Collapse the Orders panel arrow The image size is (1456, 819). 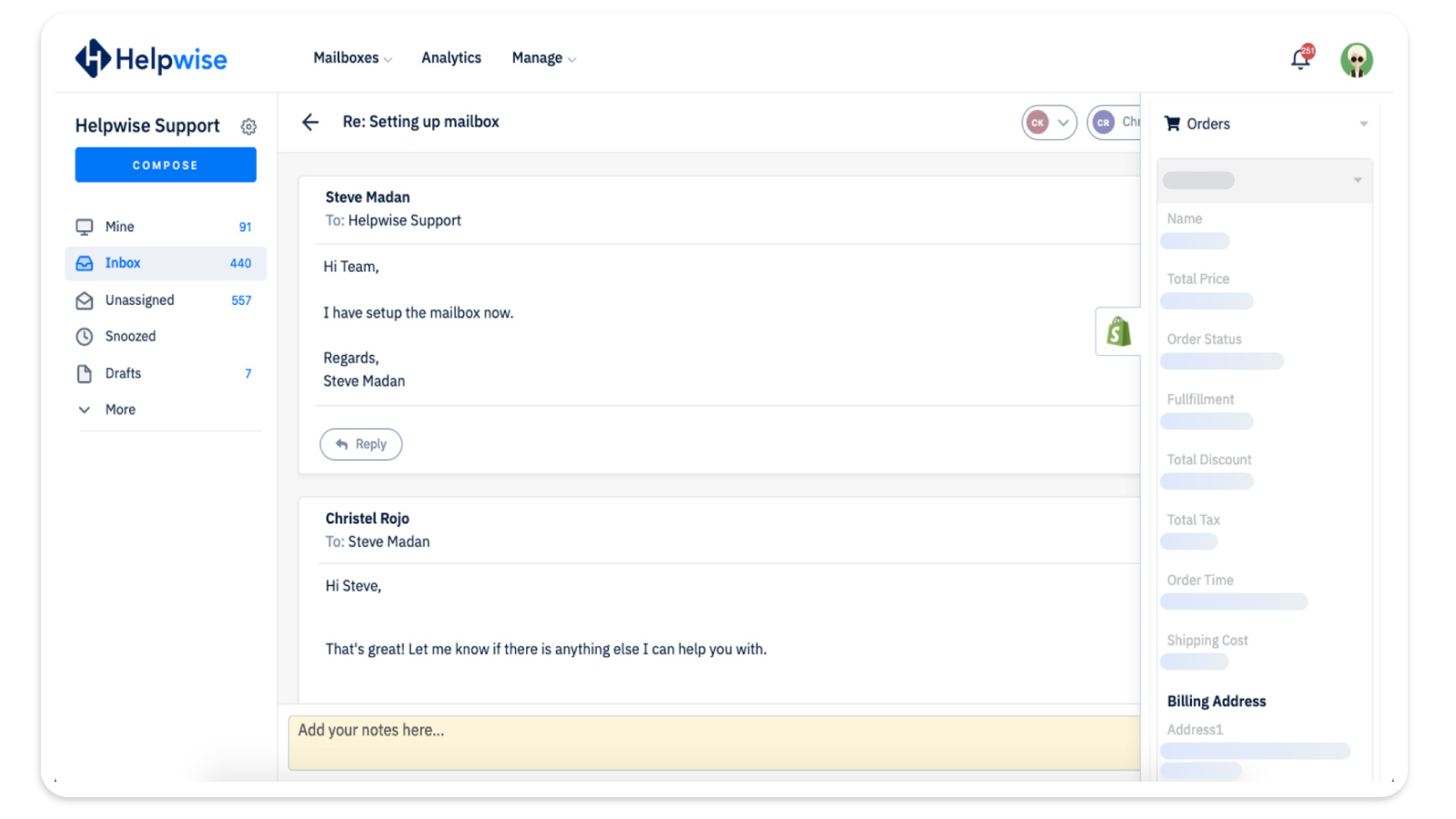(1363, 124)
